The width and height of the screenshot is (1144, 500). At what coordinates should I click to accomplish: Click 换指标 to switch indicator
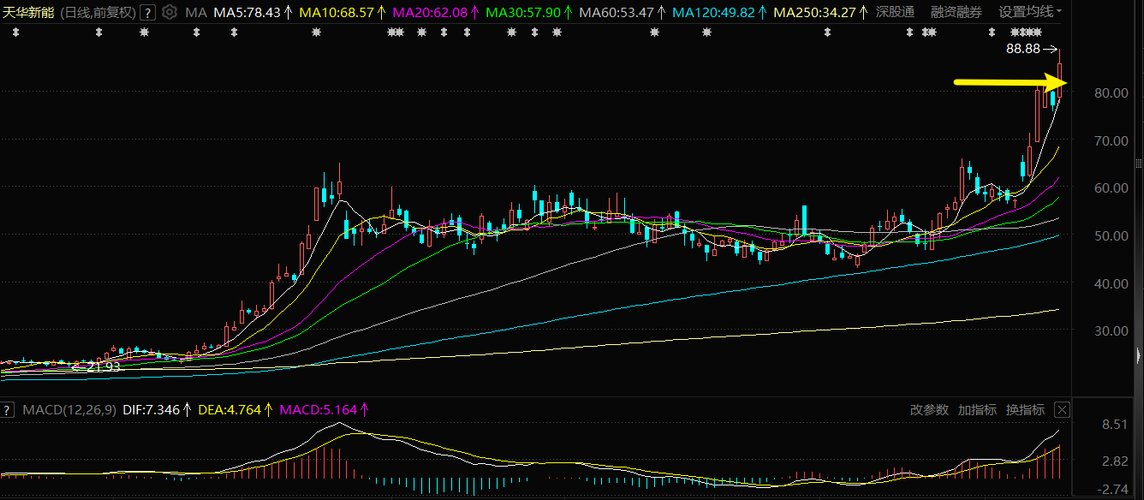tap(1025, 409)
